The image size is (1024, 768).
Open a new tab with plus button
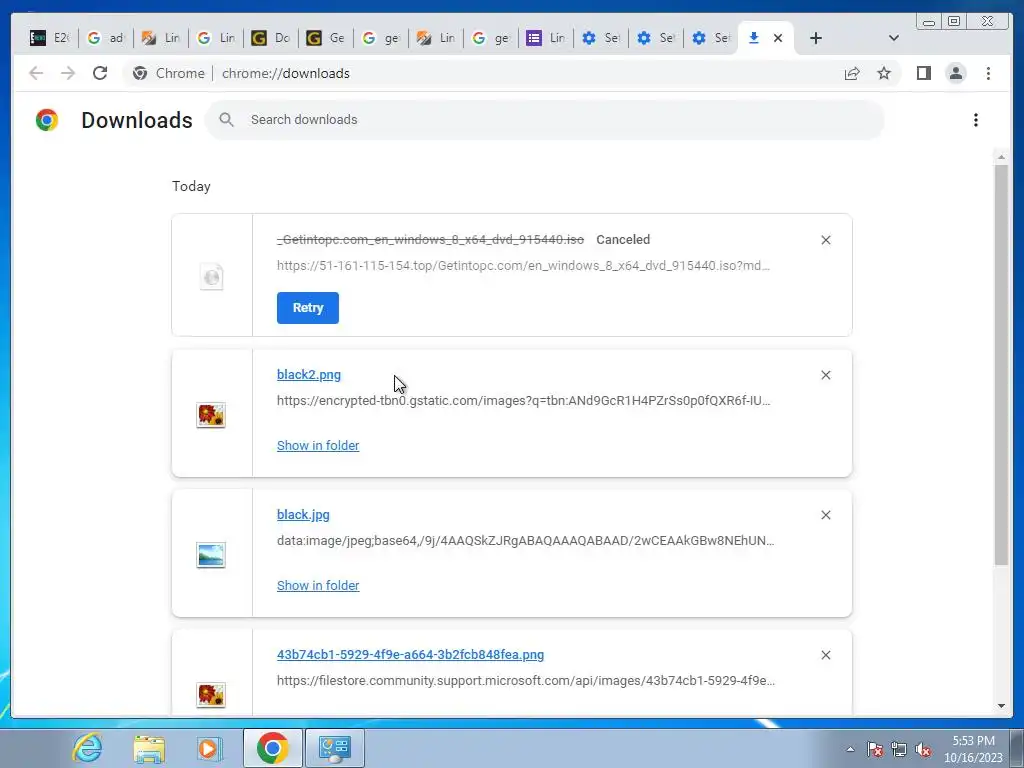pos(816,38)
